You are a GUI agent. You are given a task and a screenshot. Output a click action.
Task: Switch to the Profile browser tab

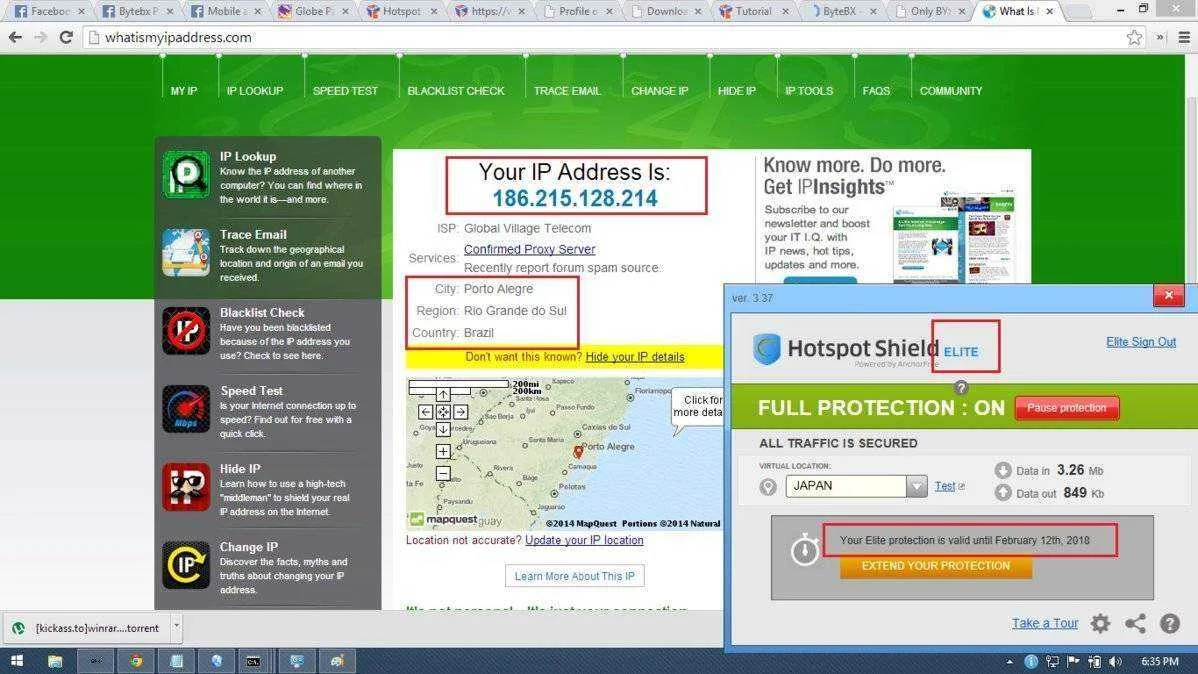(578, 11)
